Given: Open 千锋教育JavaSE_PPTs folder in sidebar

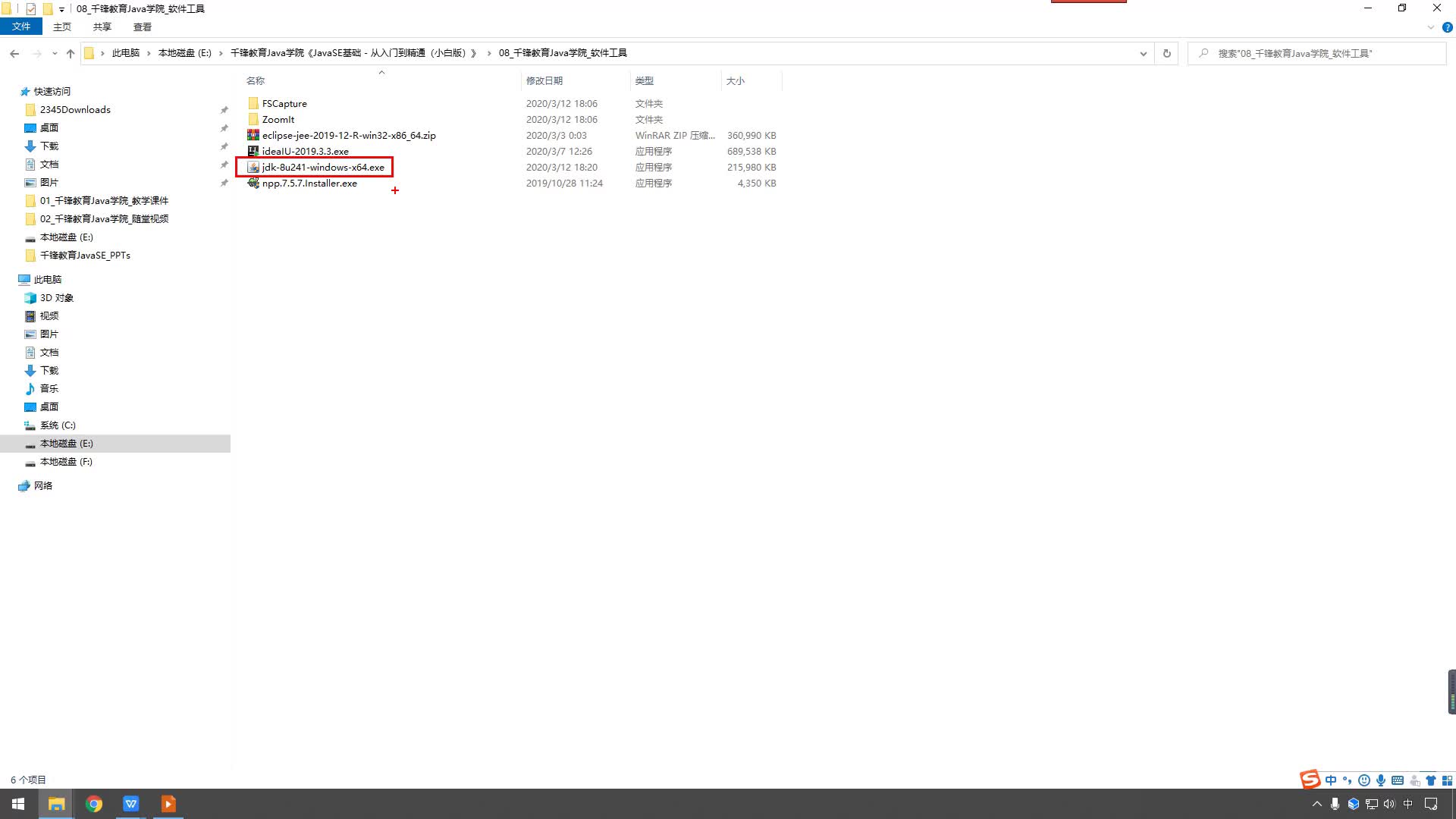Looking at the screenshot, I should click(x=85, y=255).
